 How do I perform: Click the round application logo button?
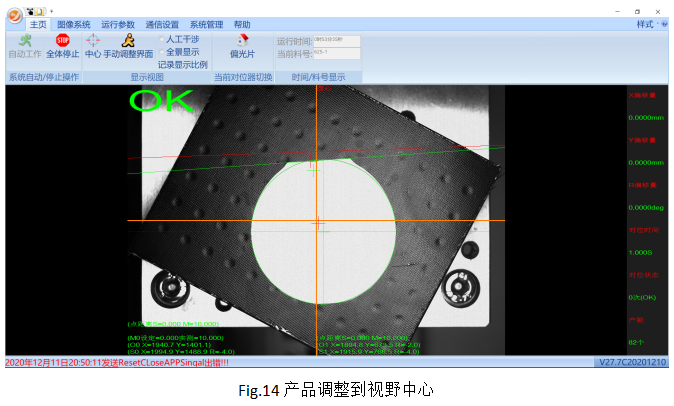14,15
